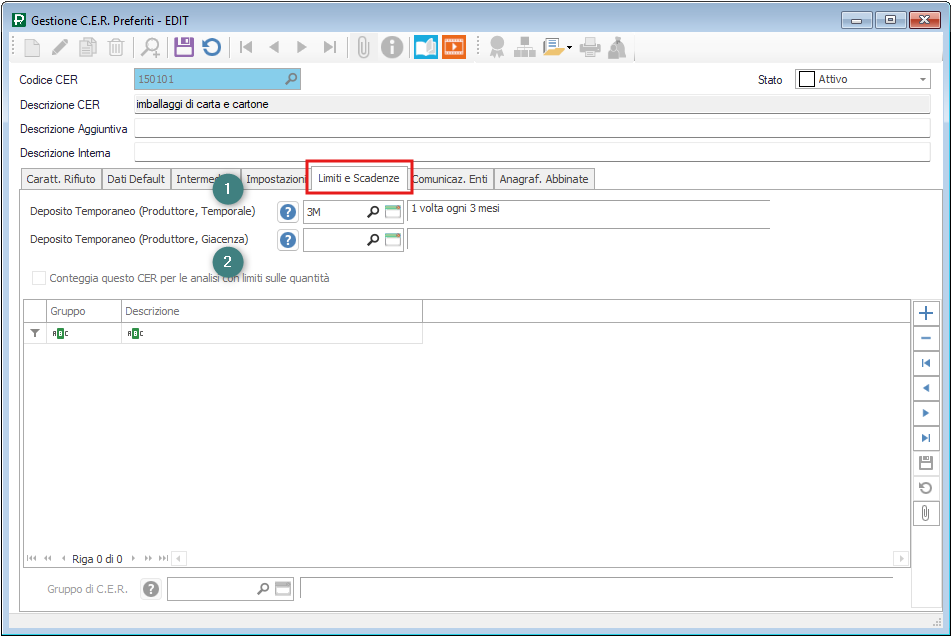The width and height of the screenshot is (952, 637).
Task: Click search magnifier in Codice CER field
Action: [291, 79]
